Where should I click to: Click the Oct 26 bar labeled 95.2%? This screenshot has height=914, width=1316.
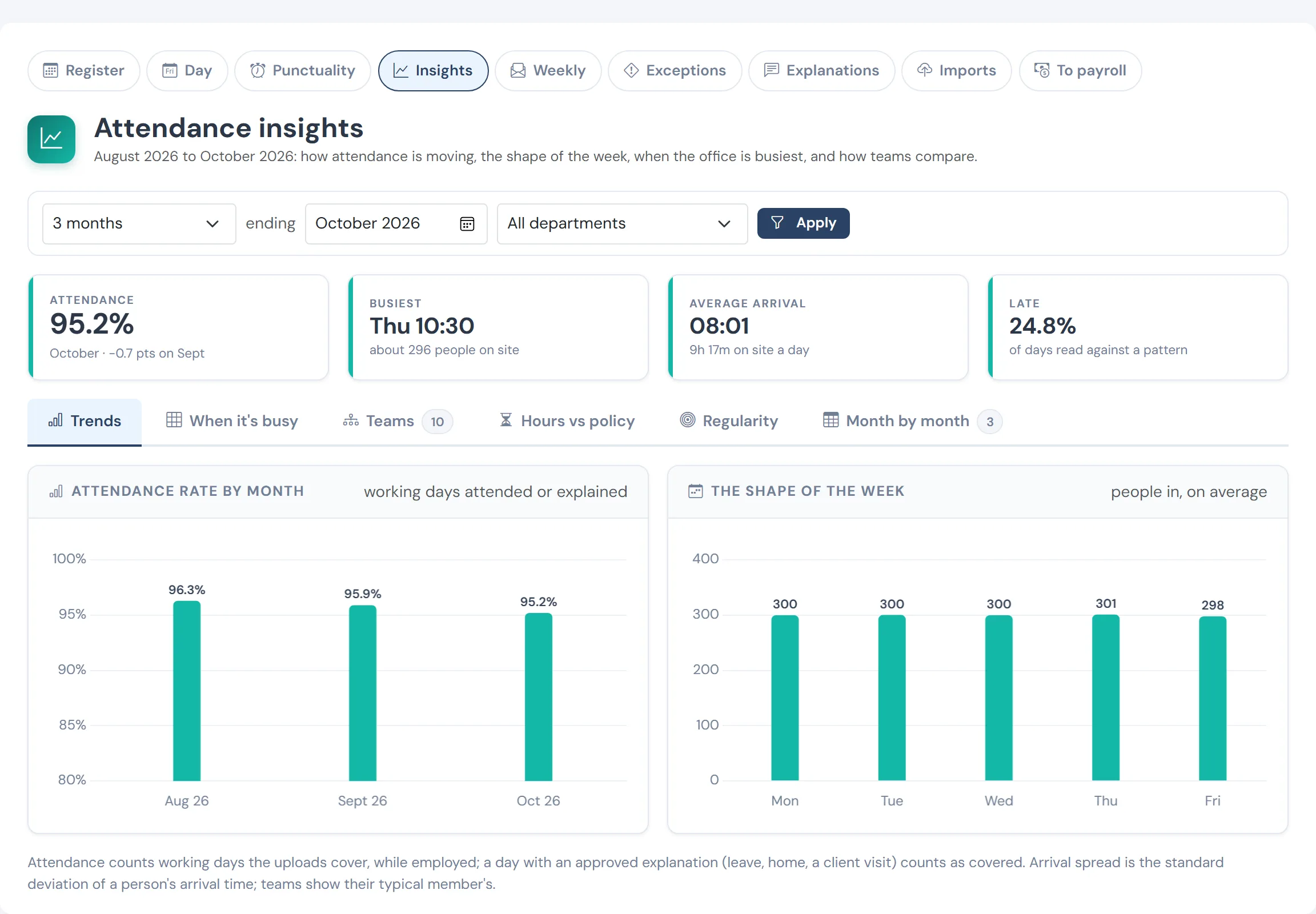tap(538, 697)
